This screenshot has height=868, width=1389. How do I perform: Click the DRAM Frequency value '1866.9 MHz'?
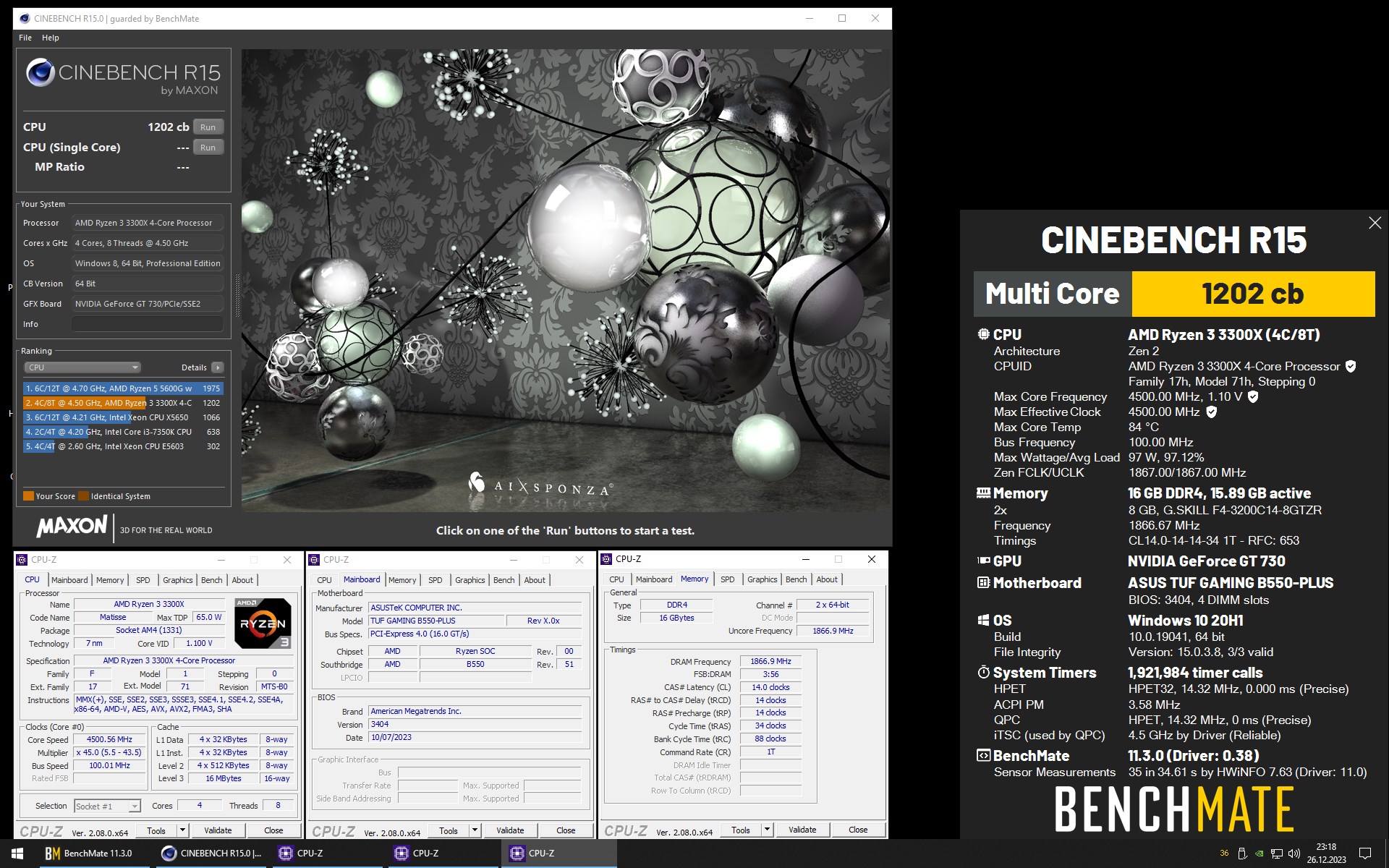click(770, 661)
